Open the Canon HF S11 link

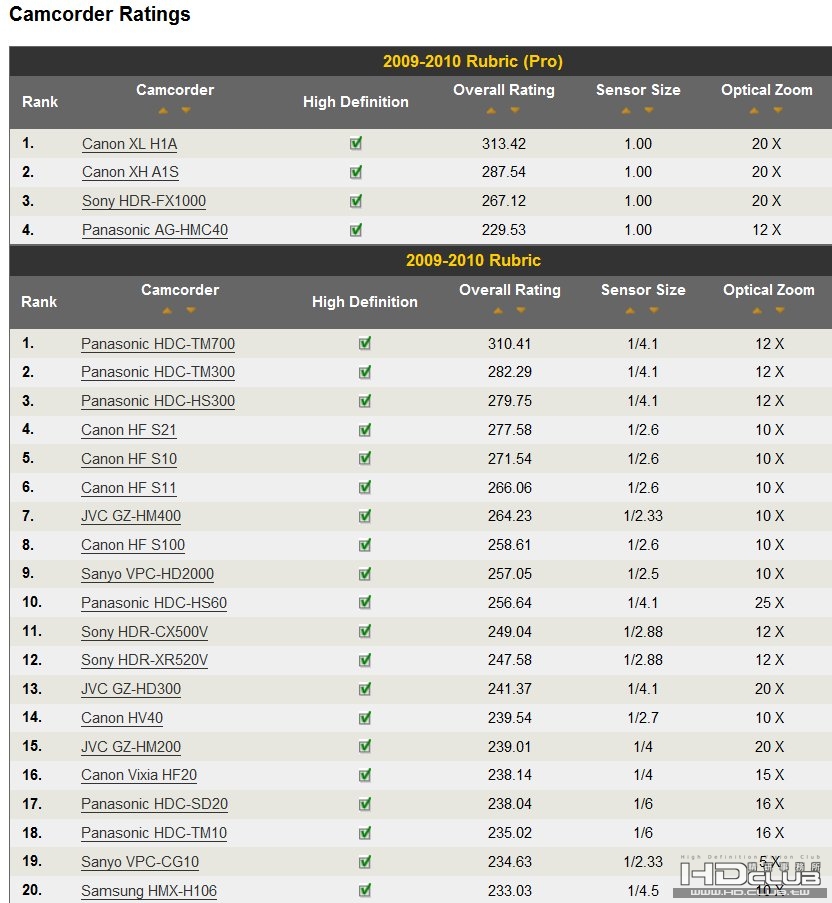tap(128, 488)
